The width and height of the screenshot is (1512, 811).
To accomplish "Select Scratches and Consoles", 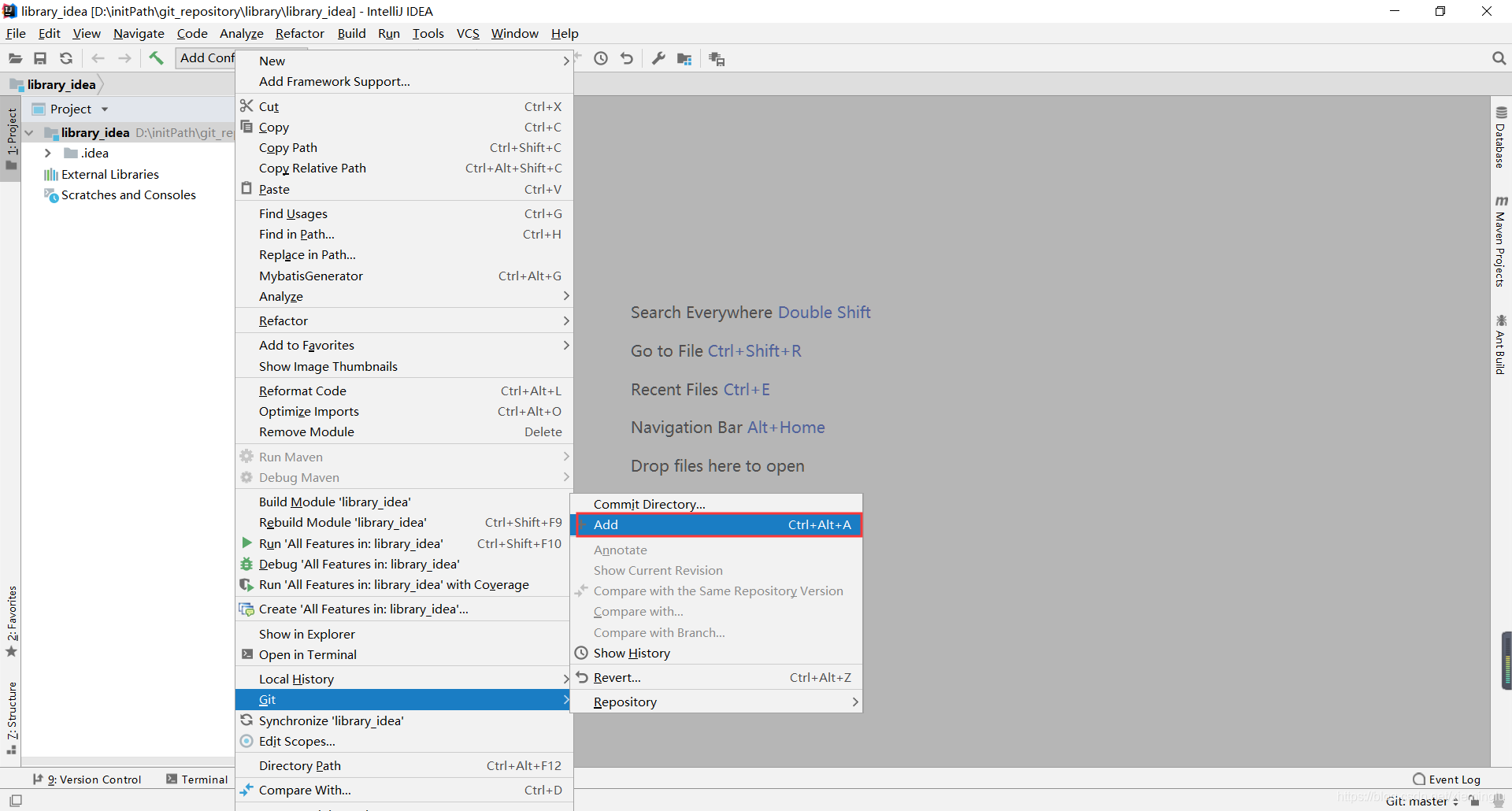I will point(128,194).
